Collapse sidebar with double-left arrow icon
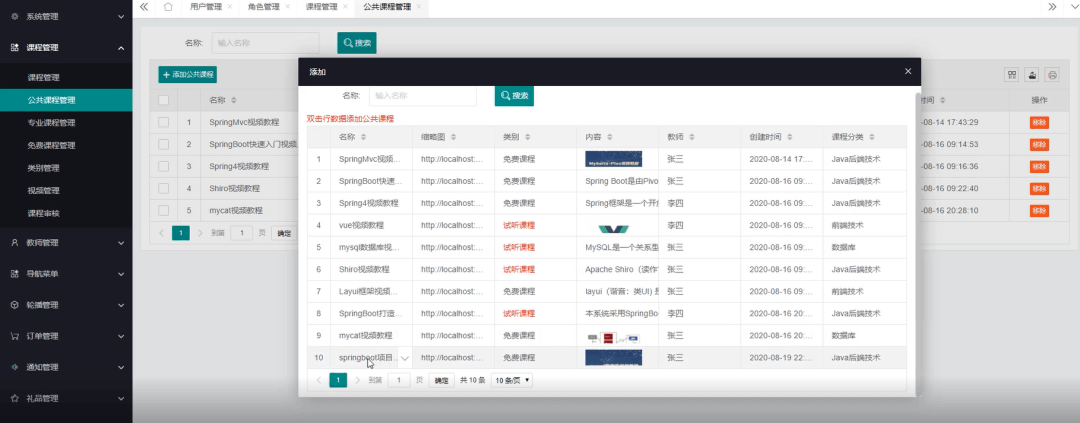 point(144,7)
